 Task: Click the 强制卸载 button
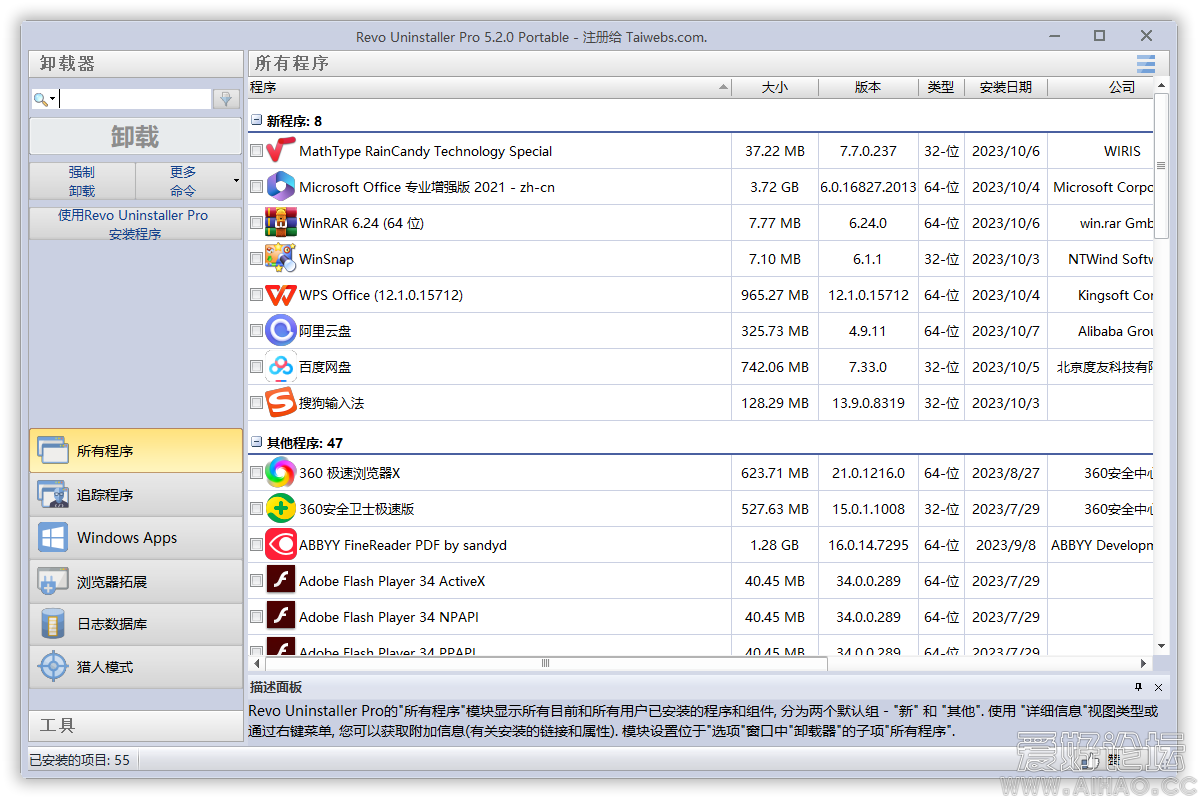[82, 181]
